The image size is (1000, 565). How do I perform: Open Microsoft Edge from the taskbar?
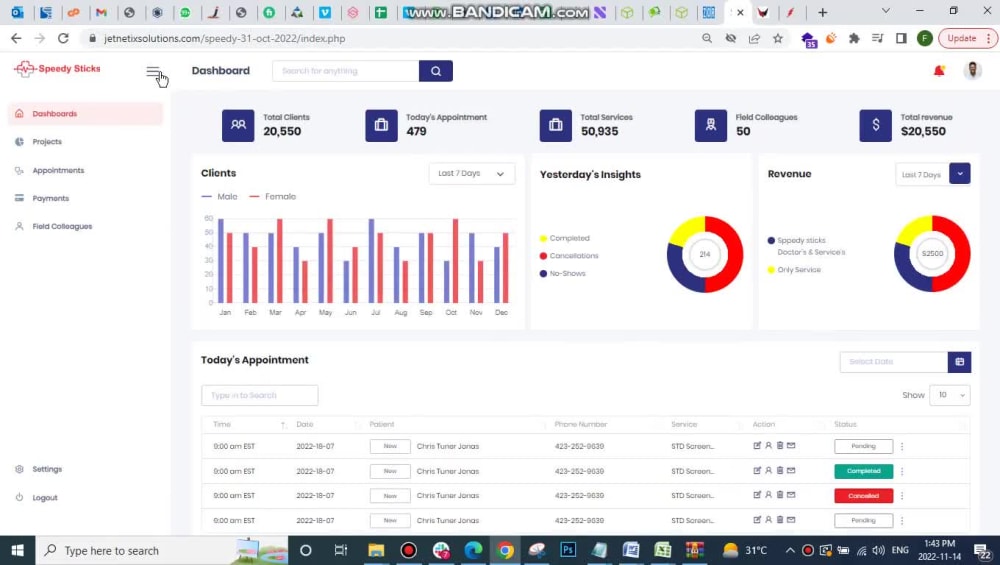473,550
